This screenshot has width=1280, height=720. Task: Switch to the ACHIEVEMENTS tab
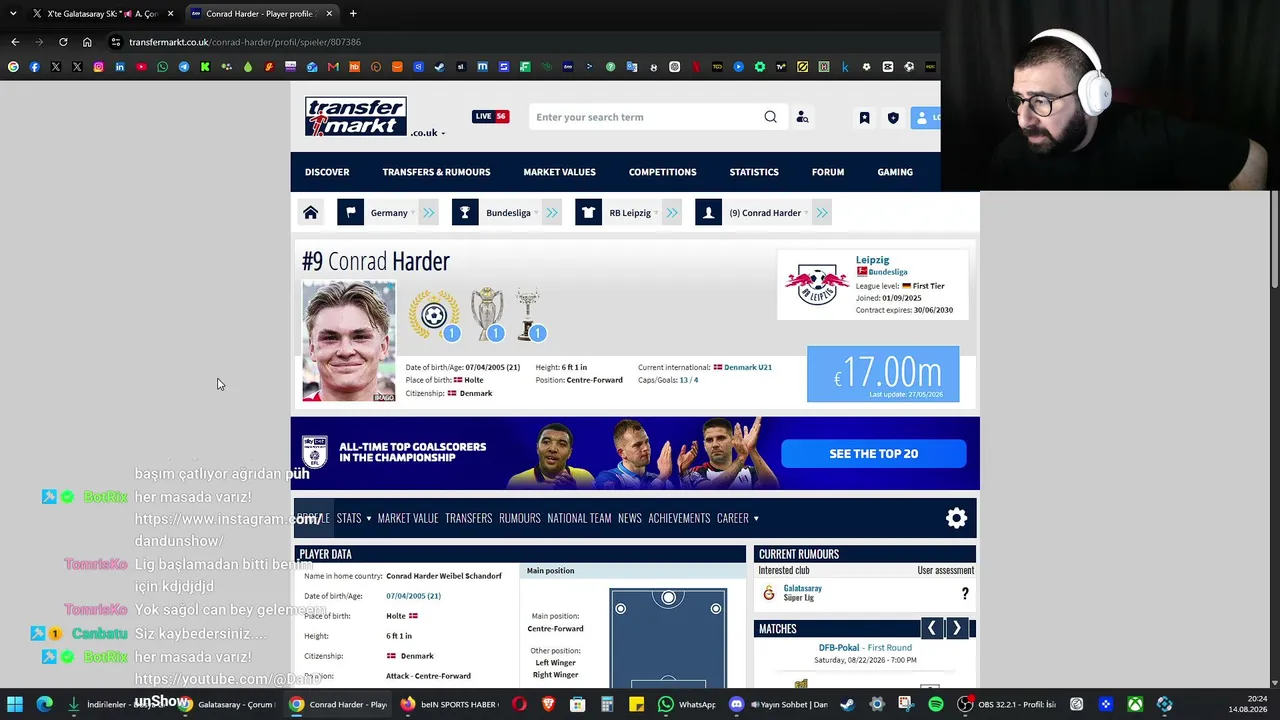coord(679,518)
